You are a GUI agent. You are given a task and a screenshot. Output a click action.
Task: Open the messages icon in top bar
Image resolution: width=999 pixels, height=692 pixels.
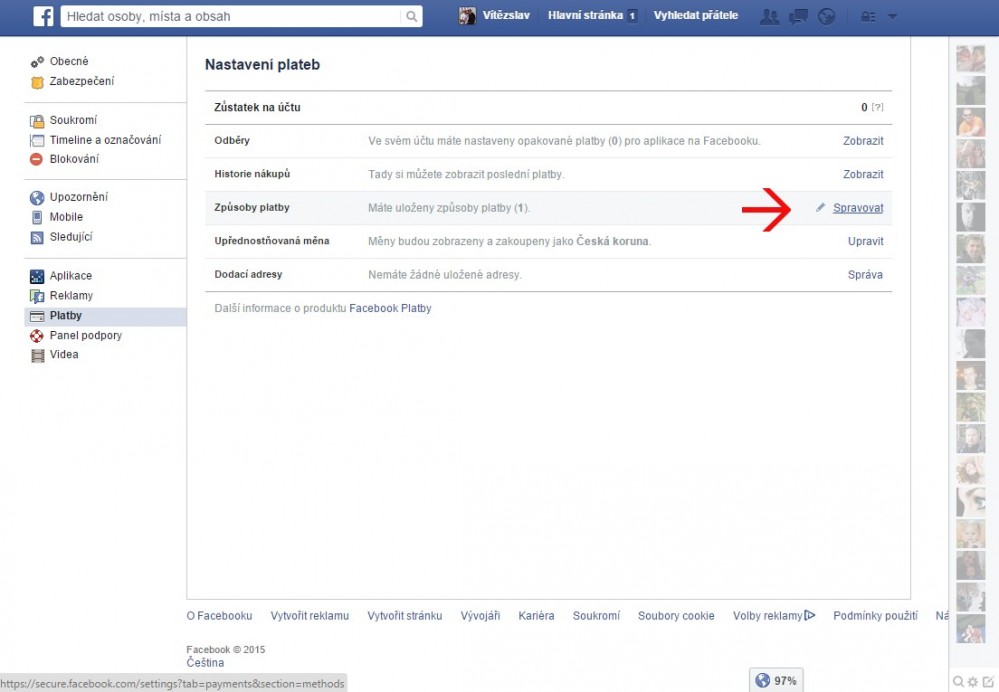[x=798, y=17]
